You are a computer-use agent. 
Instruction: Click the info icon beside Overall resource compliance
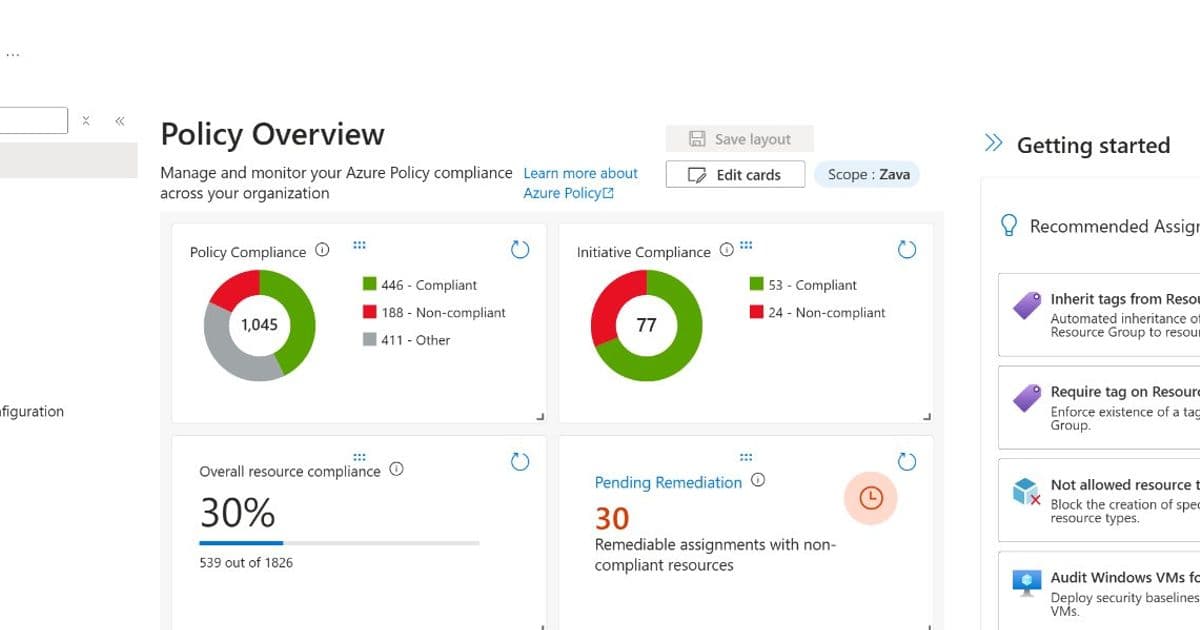[396, 467]
